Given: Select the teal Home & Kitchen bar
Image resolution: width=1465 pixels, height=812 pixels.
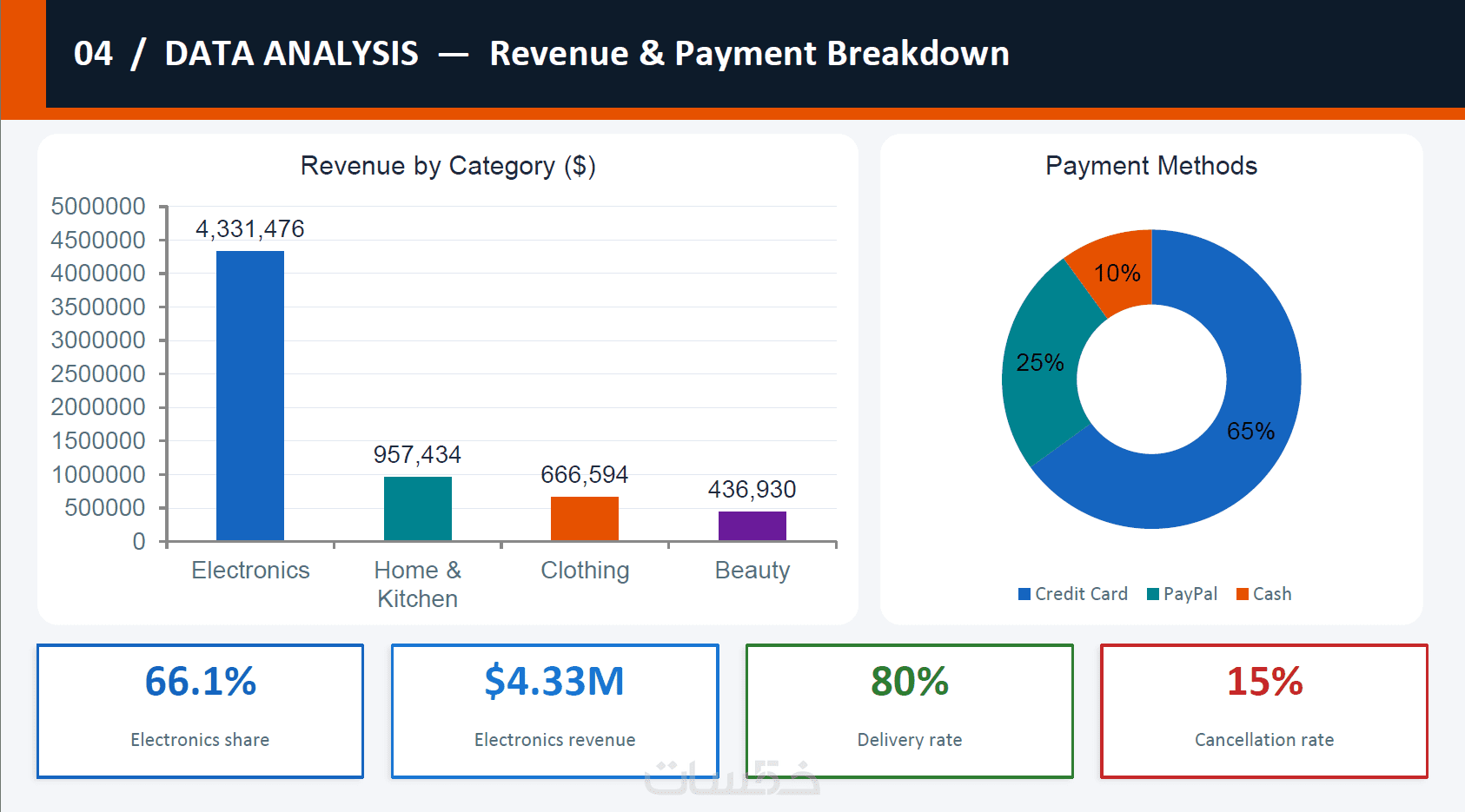Looking at the screenshot, I should coord(418,509).
